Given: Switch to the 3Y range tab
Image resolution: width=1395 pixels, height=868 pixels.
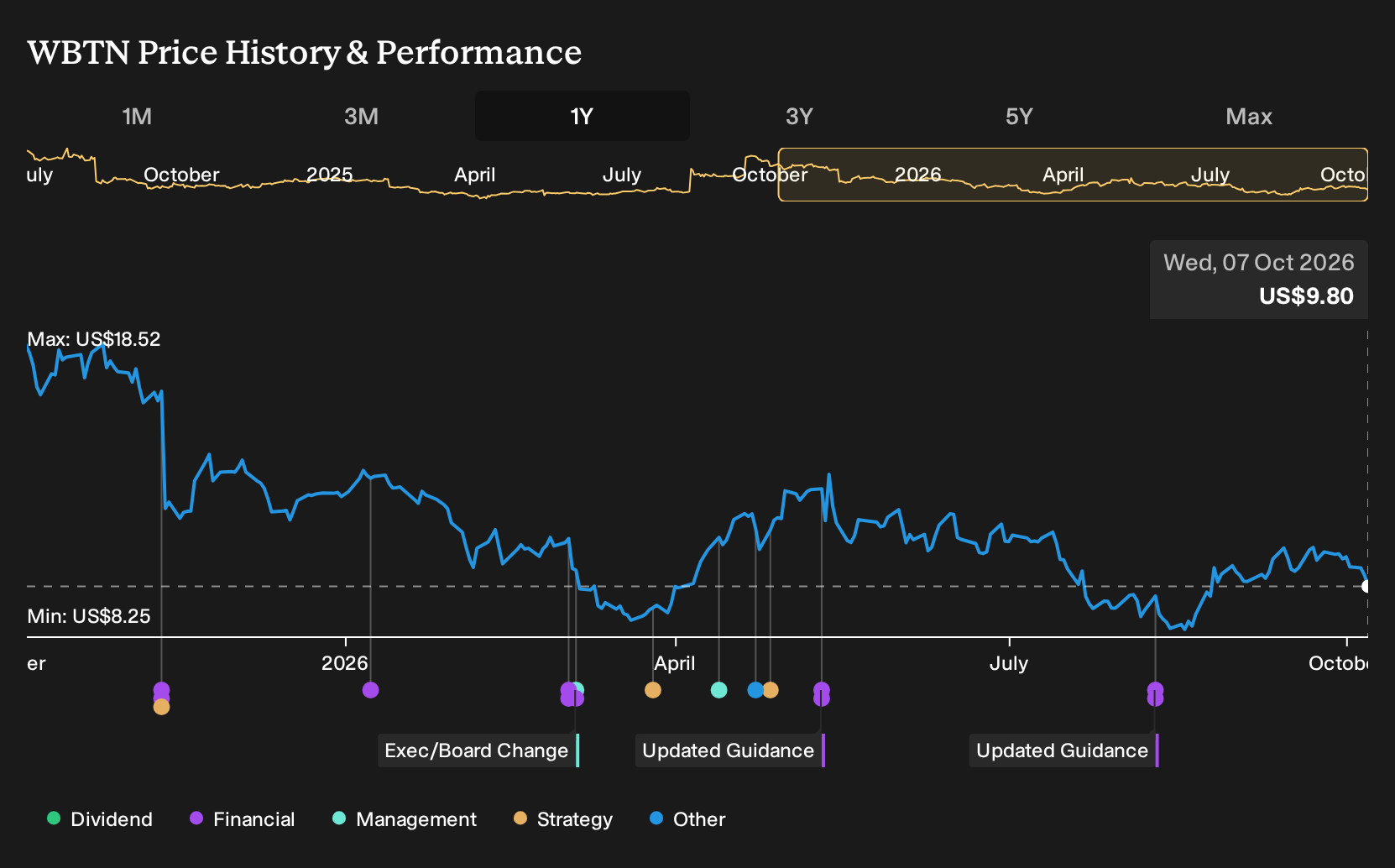Looking at the screenshot, I should tap(799, 116).
